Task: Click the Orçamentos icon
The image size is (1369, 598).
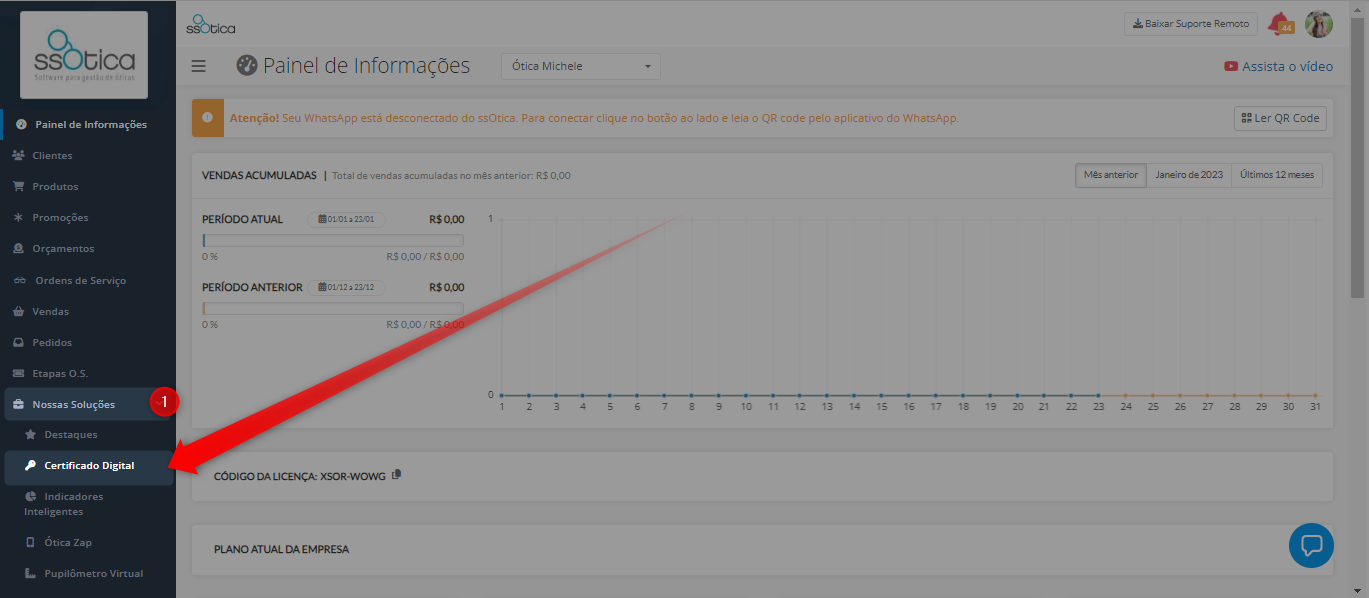Action: [18, 248]
